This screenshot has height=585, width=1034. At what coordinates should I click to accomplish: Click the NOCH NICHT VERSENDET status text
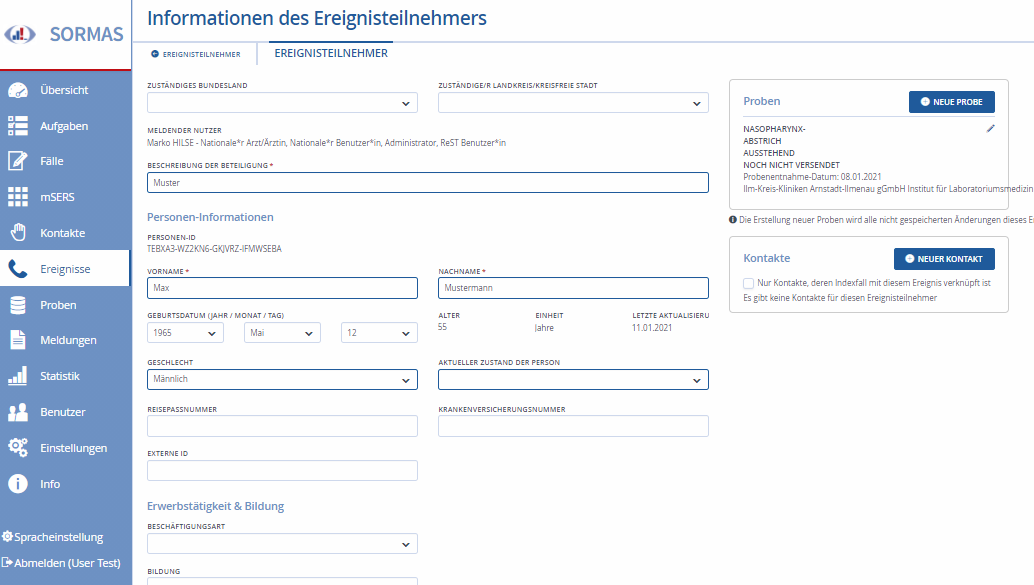[791, 165]
